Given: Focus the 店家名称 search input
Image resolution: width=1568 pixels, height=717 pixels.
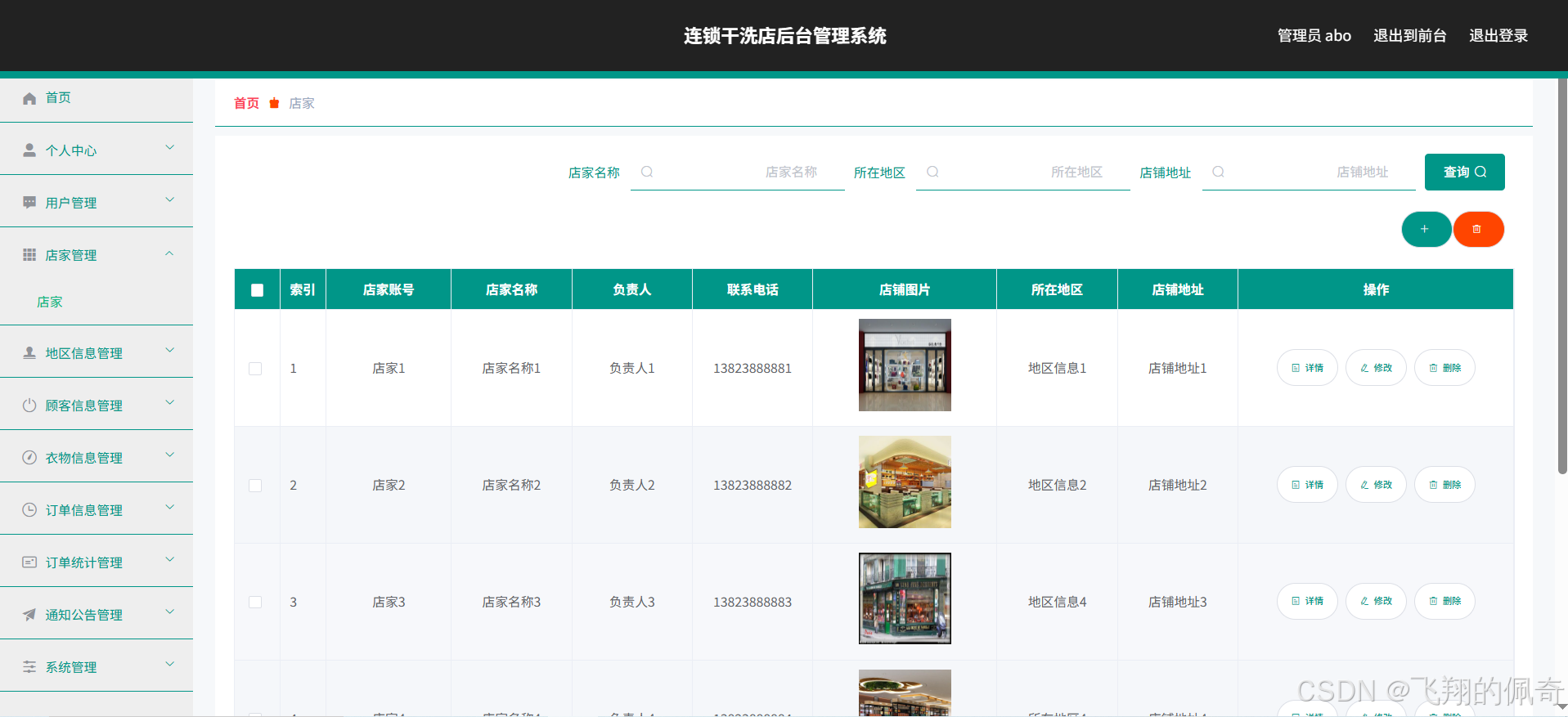Looking at the screenshot, I should (x=738, y=172).
